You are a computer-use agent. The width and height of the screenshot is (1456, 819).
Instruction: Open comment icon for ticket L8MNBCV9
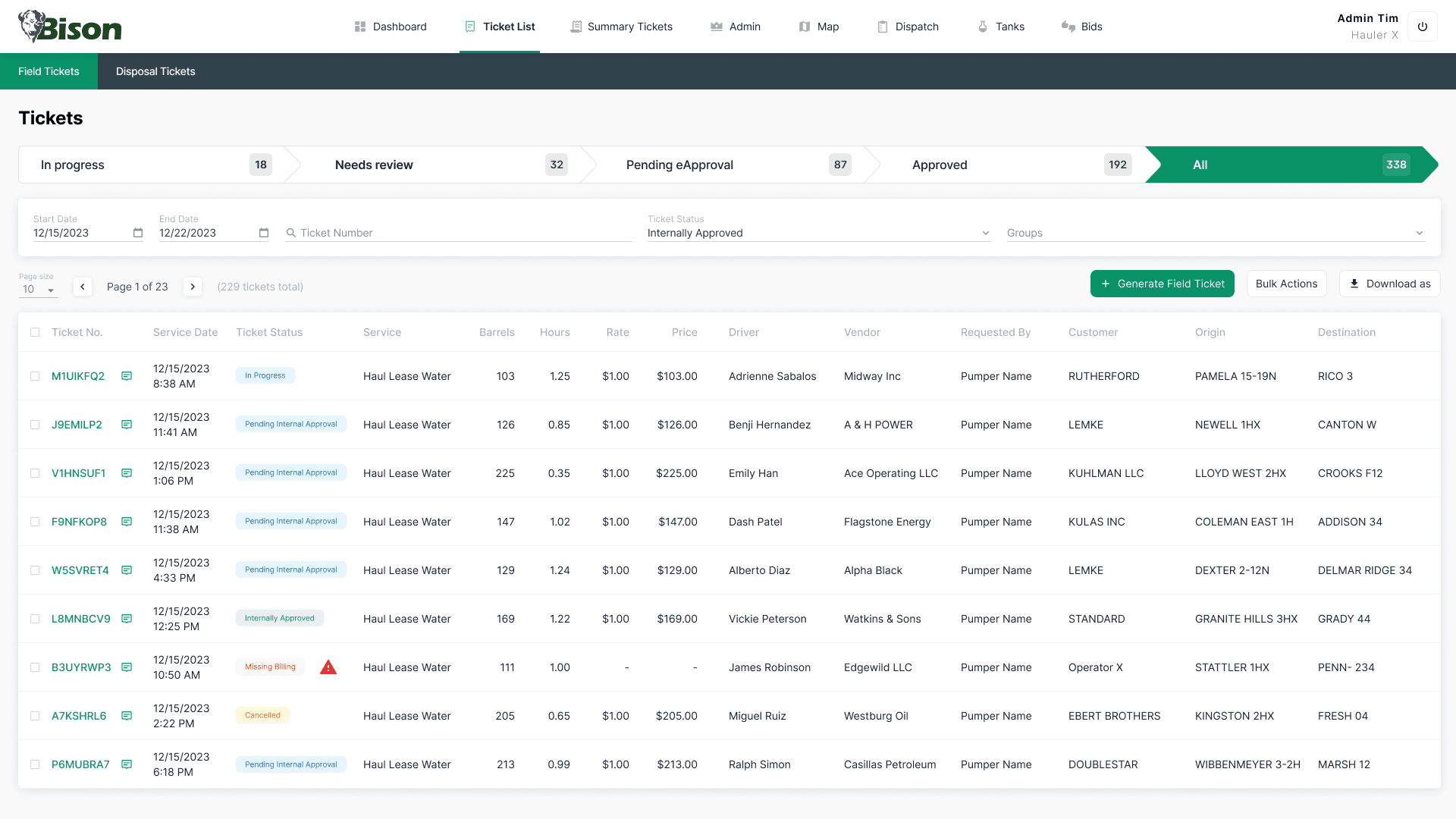[x=127, y=619]
